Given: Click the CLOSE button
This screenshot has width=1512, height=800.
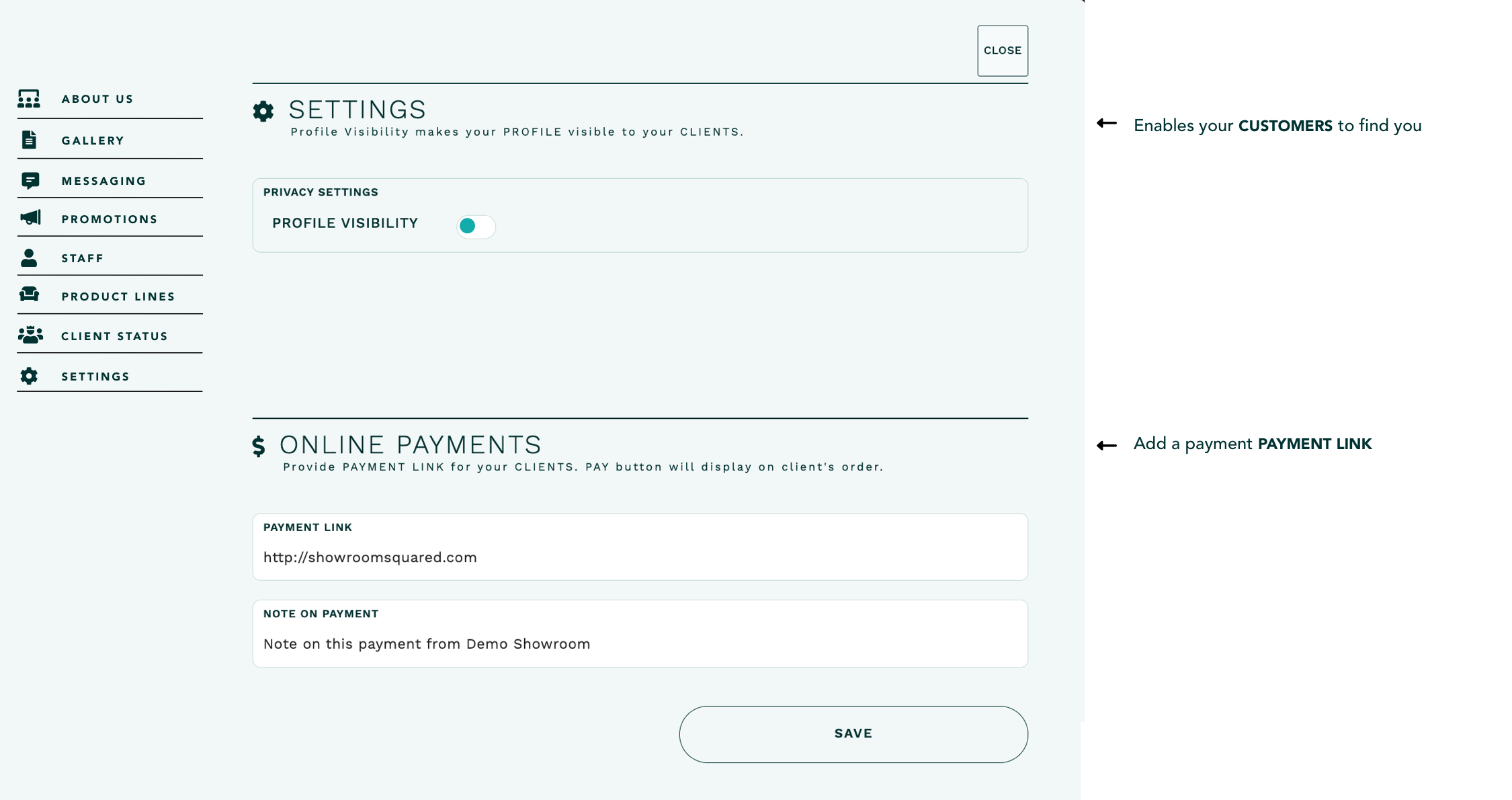Looking at the screenshot, I should coord(1002,50).
